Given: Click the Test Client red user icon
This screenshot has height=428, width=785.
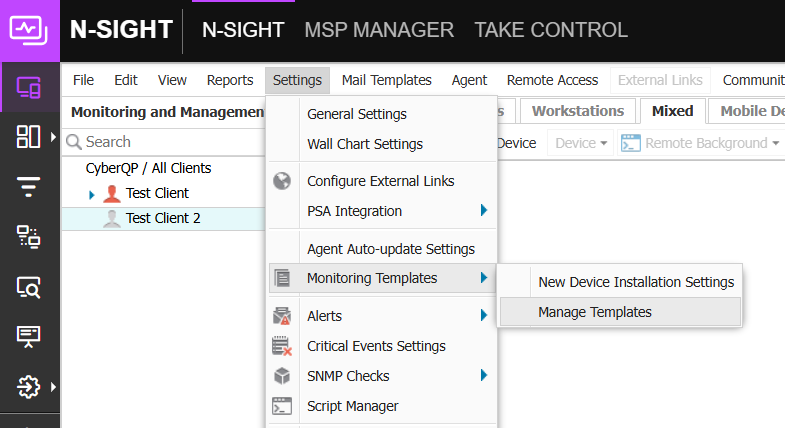Looking at the screenshot, I should click(112, 193).
